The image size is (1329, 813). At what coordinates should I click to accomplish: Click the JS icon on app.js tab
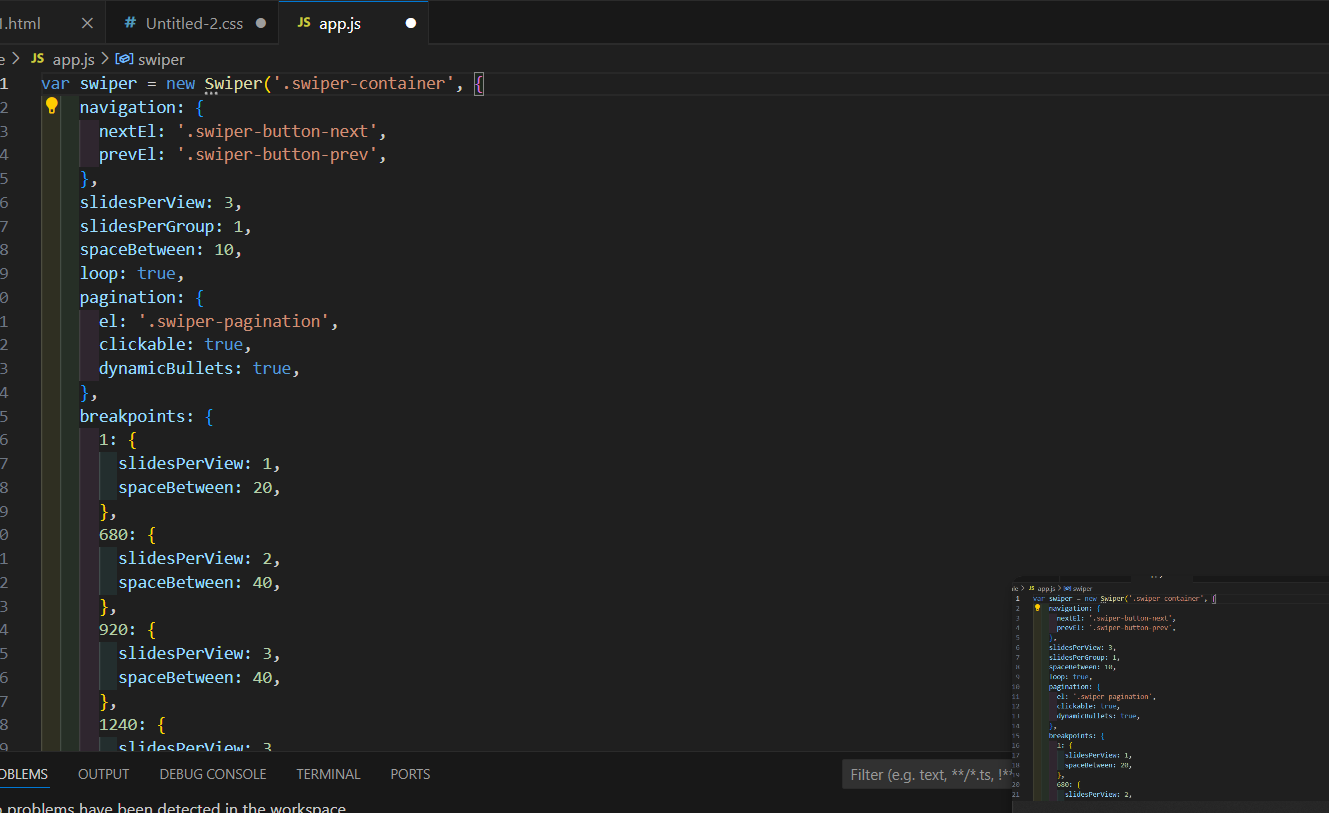click(x=304, y=23)
